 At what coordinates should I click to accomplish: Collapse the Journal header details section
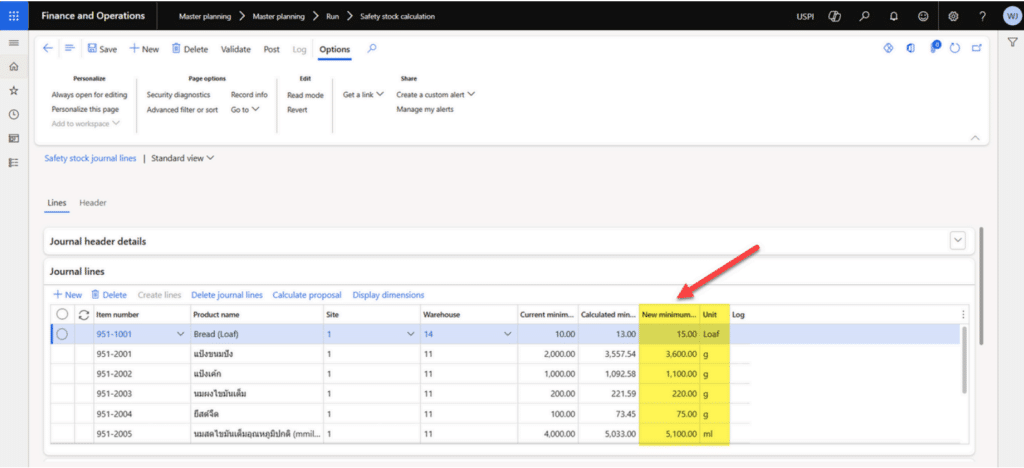957,241
